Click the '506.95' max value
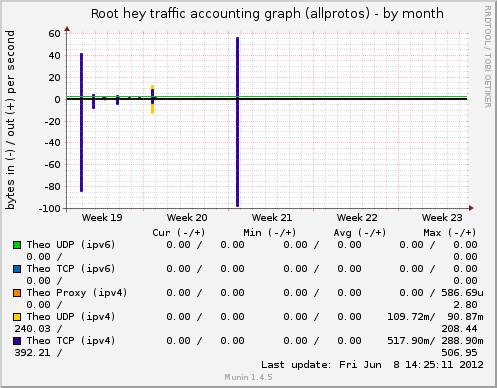The width and height of the screenshot is (497, 388). click(x=459, y=353)
